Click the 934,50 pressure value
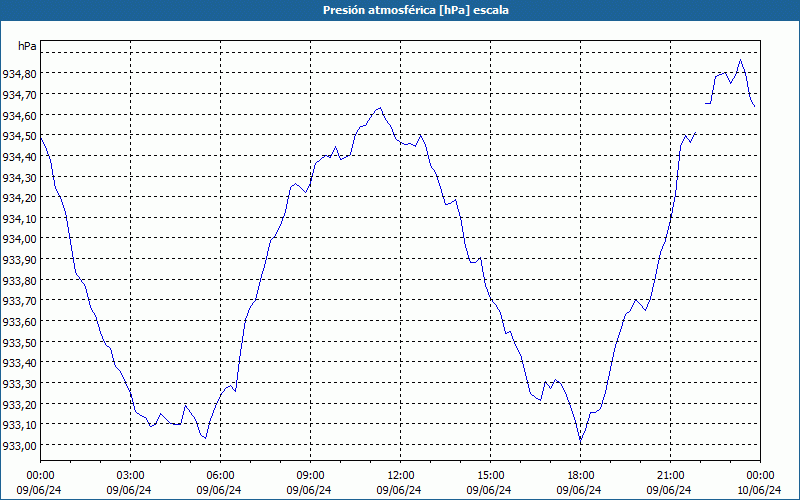Image resolution: width=800 pixels, height=500 pixels. (19, 136)
